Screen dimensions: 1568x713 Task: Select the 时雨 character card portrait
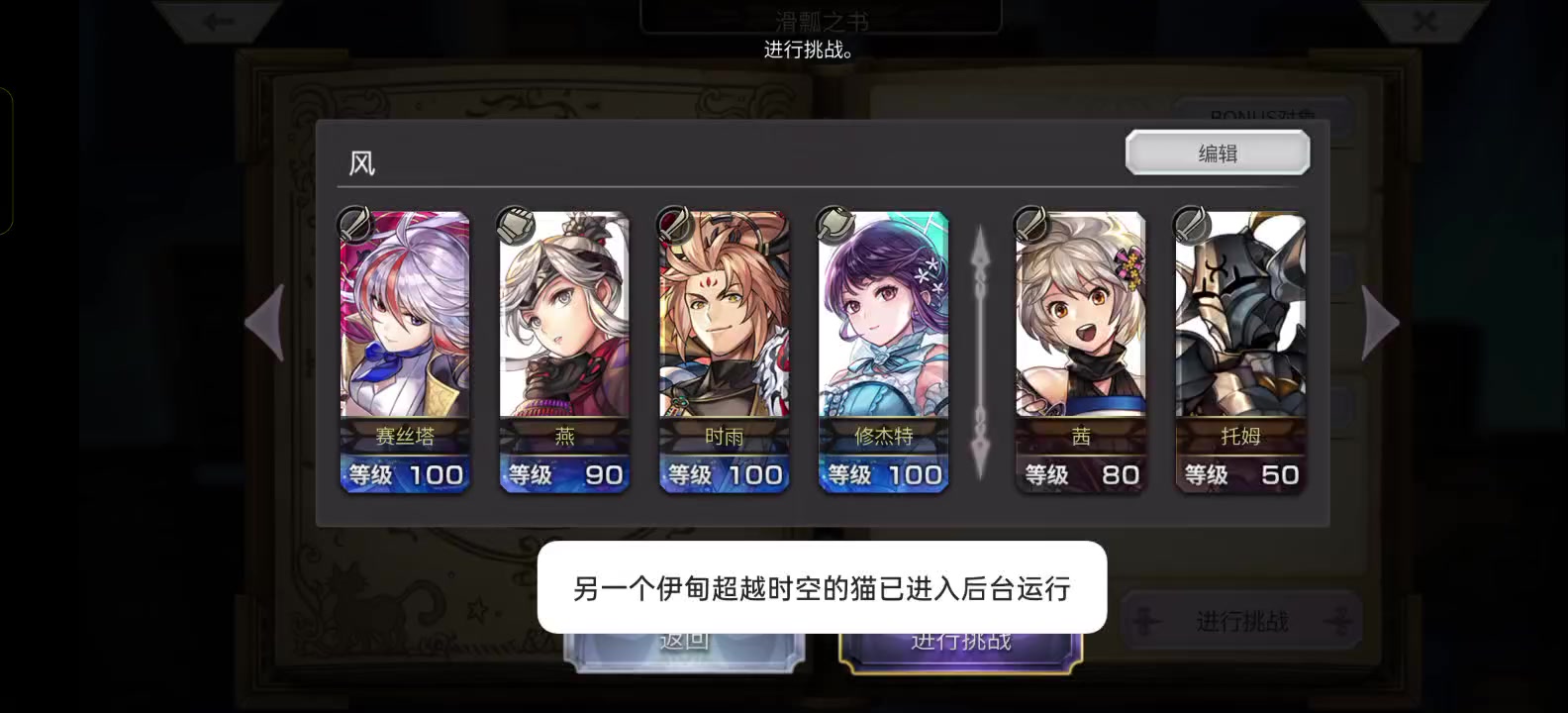coord(724,315)
